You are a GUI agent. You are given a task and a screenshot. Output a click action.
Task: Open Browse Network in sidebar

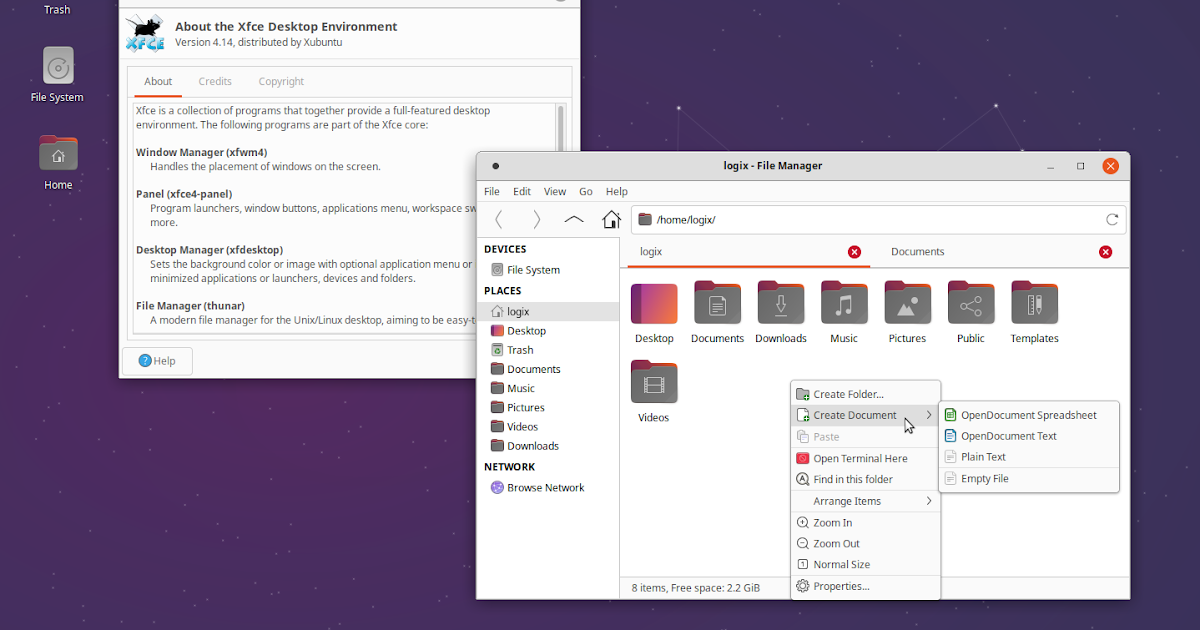click(x=548, y=488)
